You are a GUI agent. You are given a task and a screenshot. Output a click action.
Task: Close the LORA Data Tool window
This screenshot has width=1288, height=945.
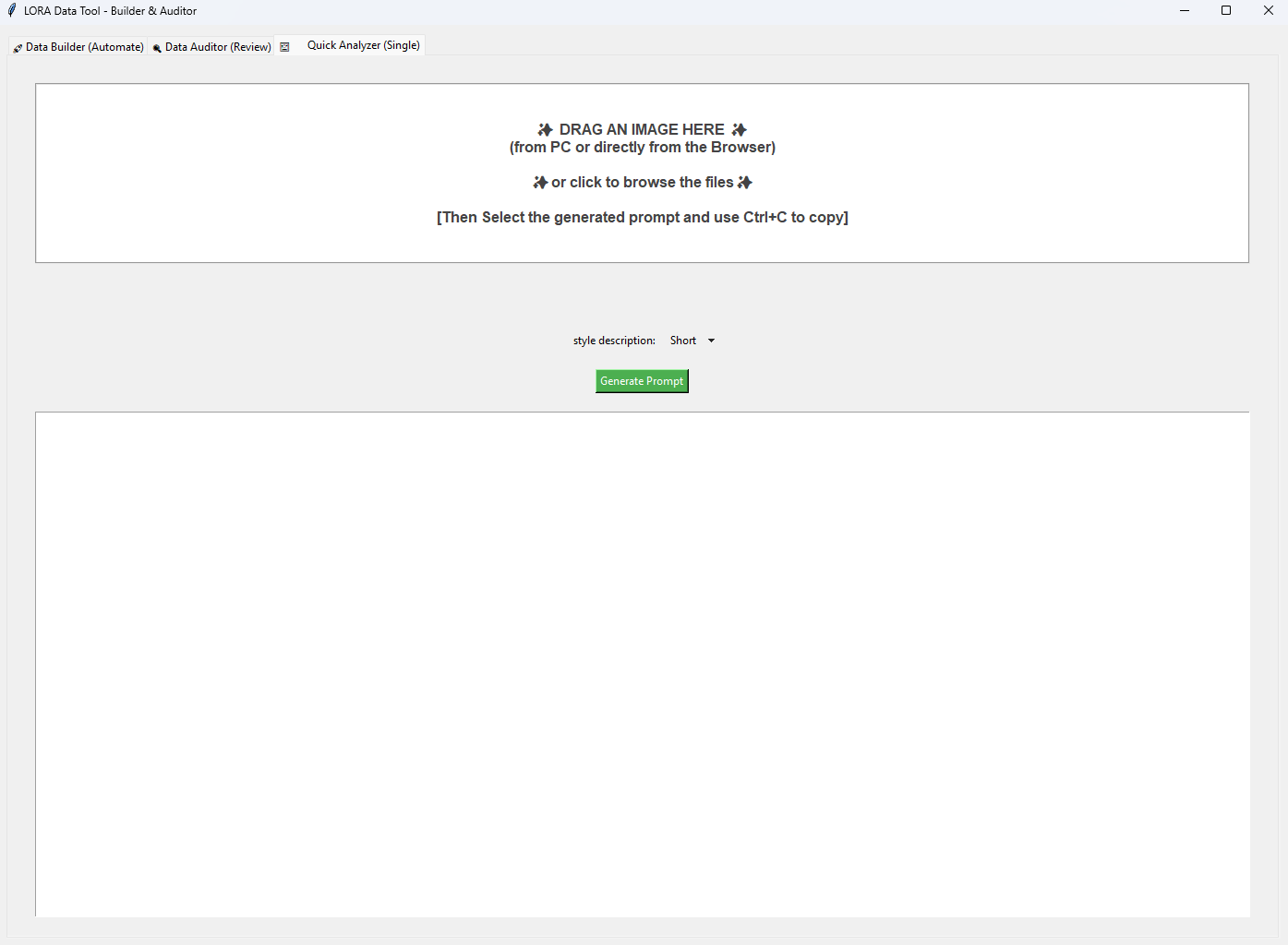coord(1268,11)
